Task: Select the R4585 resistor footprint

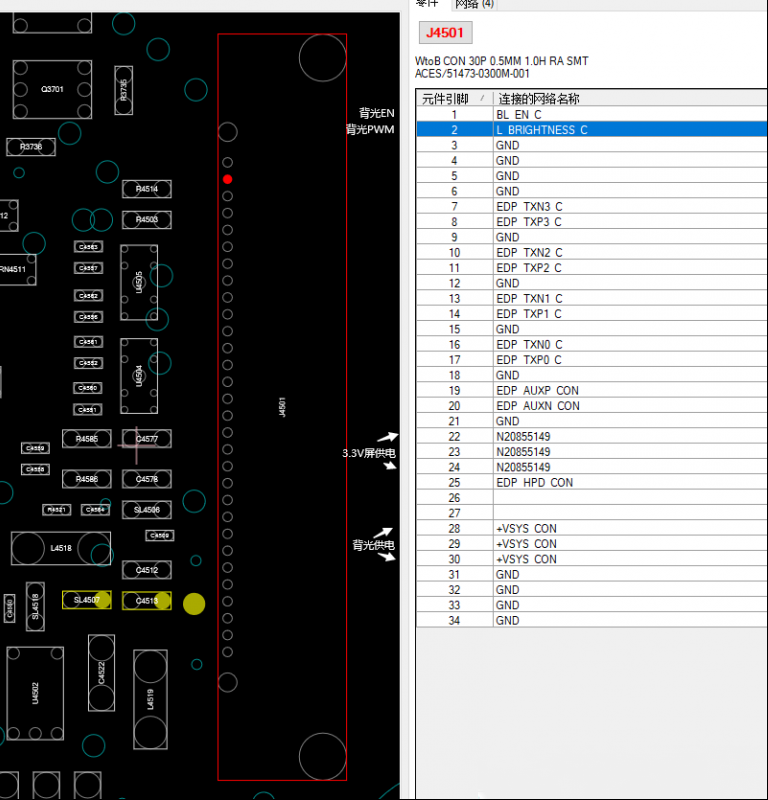Action: coord(87,439)
